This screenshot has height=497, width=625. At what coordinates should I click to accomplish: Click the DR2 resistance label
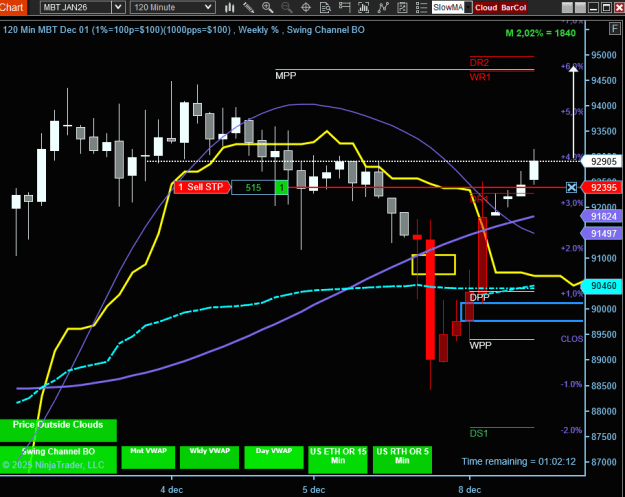tap(479, 63)
